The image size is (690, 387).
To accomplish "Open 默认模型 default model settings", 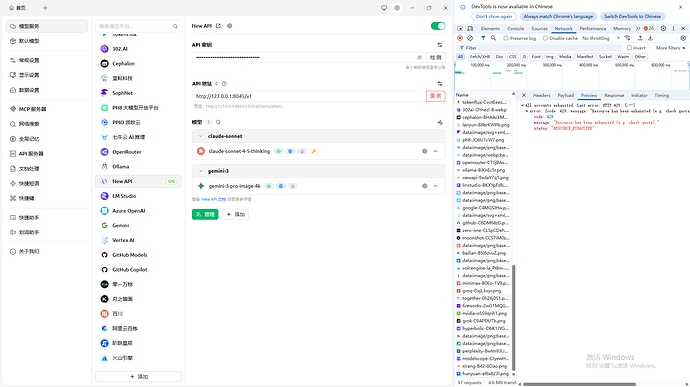I will (47, 41).
